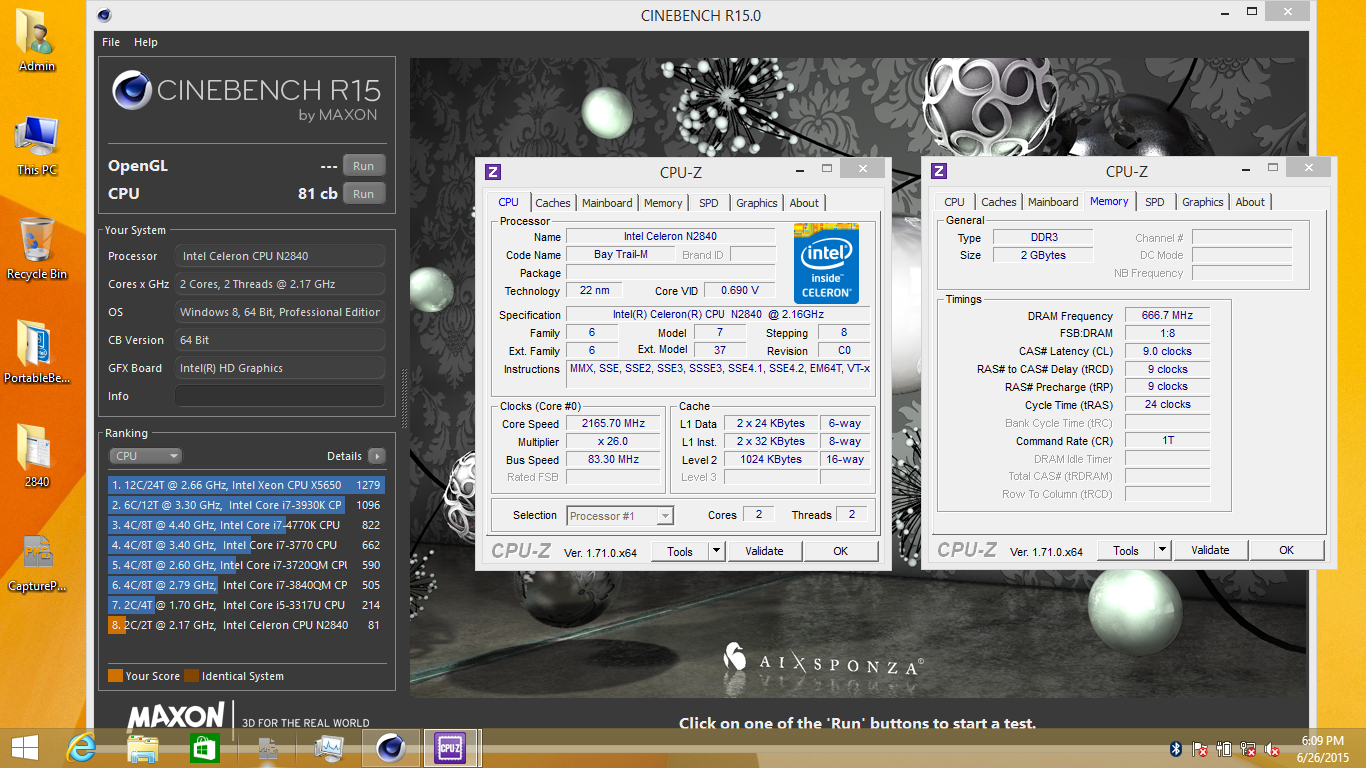Expand Tools dropdown arrow in left CPU-Z
This screenshot has width=1366, height=768.
click(716, 551)
